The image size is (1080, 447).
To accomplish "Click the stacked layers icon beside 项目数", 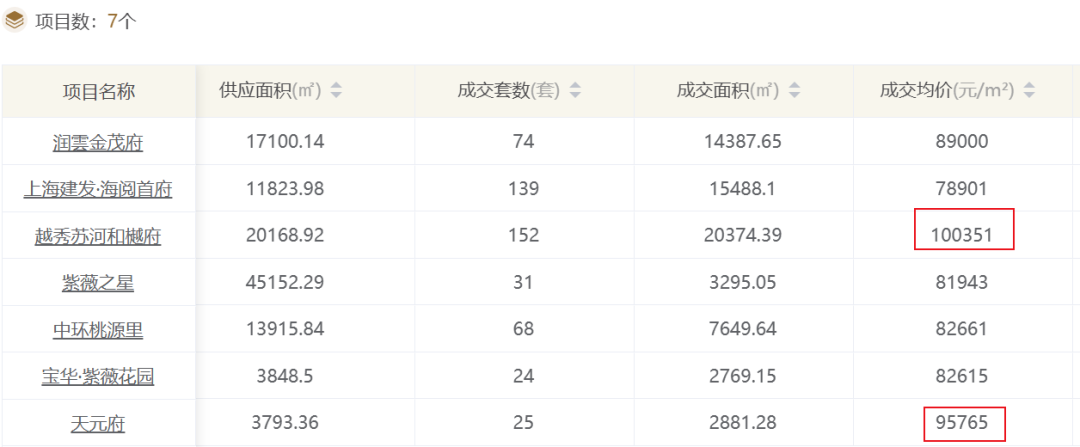I will [14, 21].
